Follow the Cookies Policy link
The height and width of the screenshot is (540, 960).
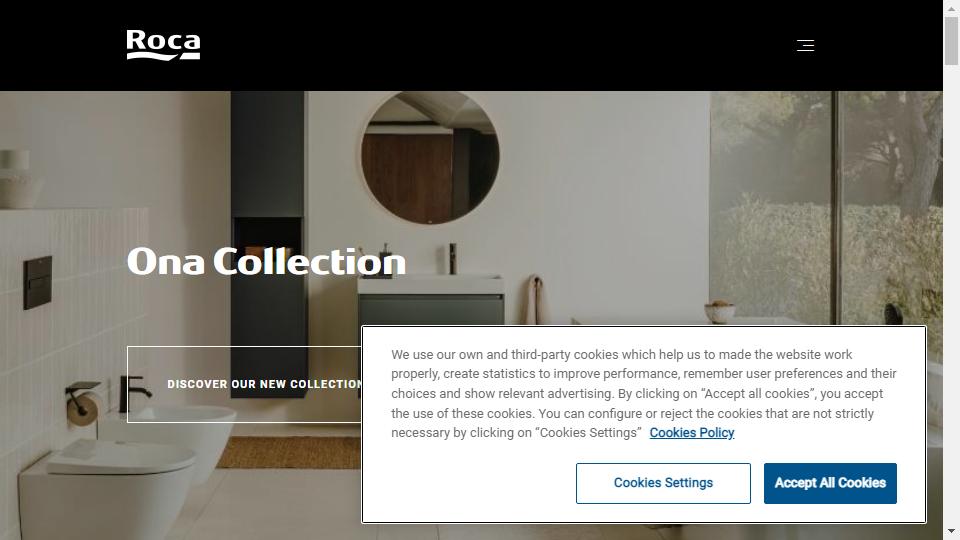(x=692, y=433)
